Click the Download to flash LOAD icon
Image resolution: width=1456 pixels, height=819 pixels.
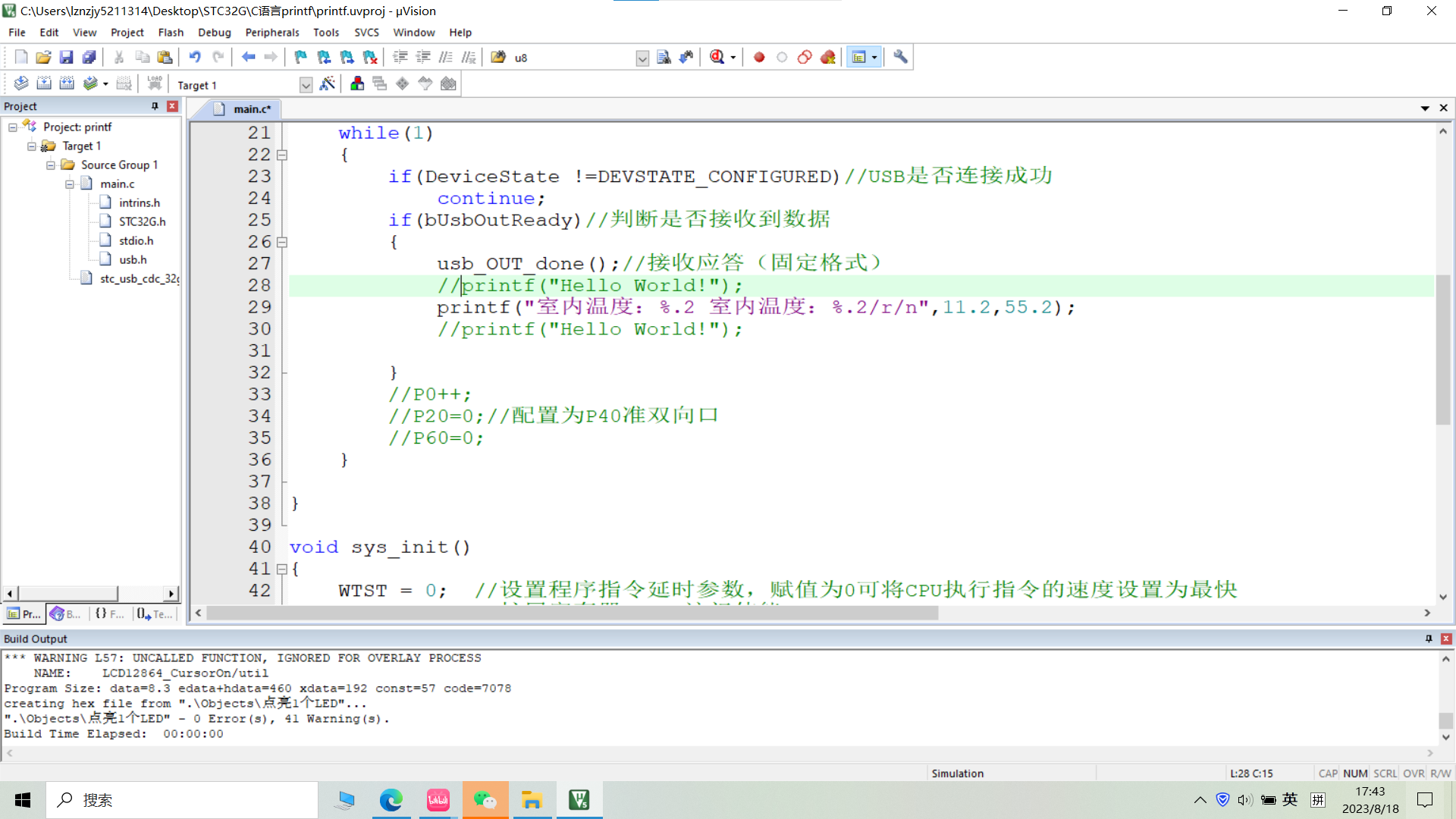point(155,83)
